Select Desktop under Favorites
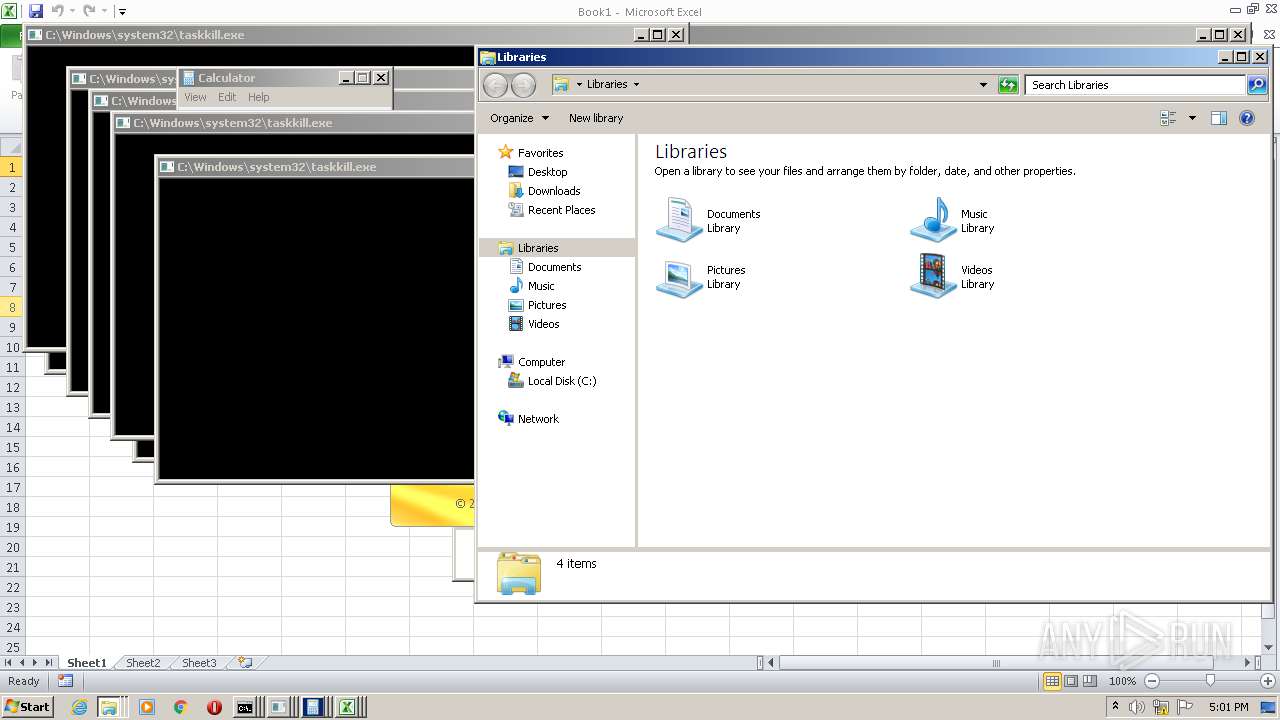This screenshot has height=720, width=1280. click(547, 172)
